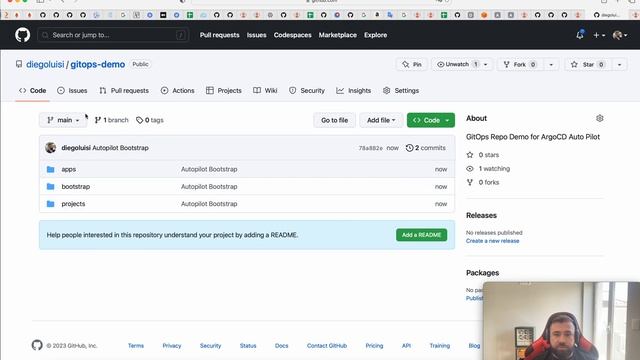Viewport: 640px width, 360px height.
Task: Switch to the Wiki tab
Action: tap(265, 91)
